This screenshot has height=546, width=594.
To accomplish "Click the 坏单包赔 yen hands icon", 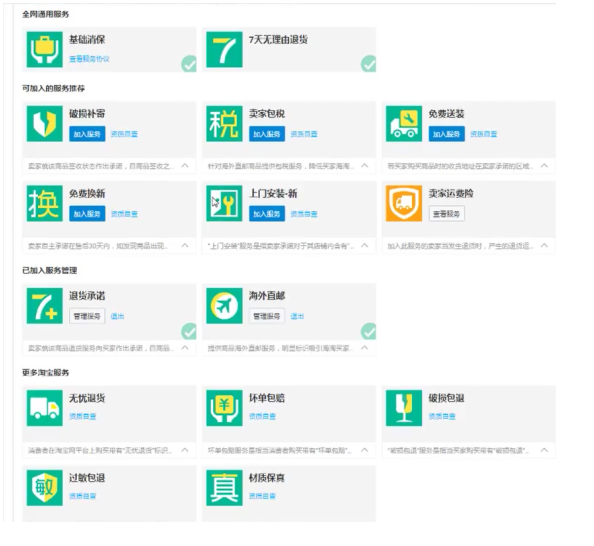I will 224,408.
